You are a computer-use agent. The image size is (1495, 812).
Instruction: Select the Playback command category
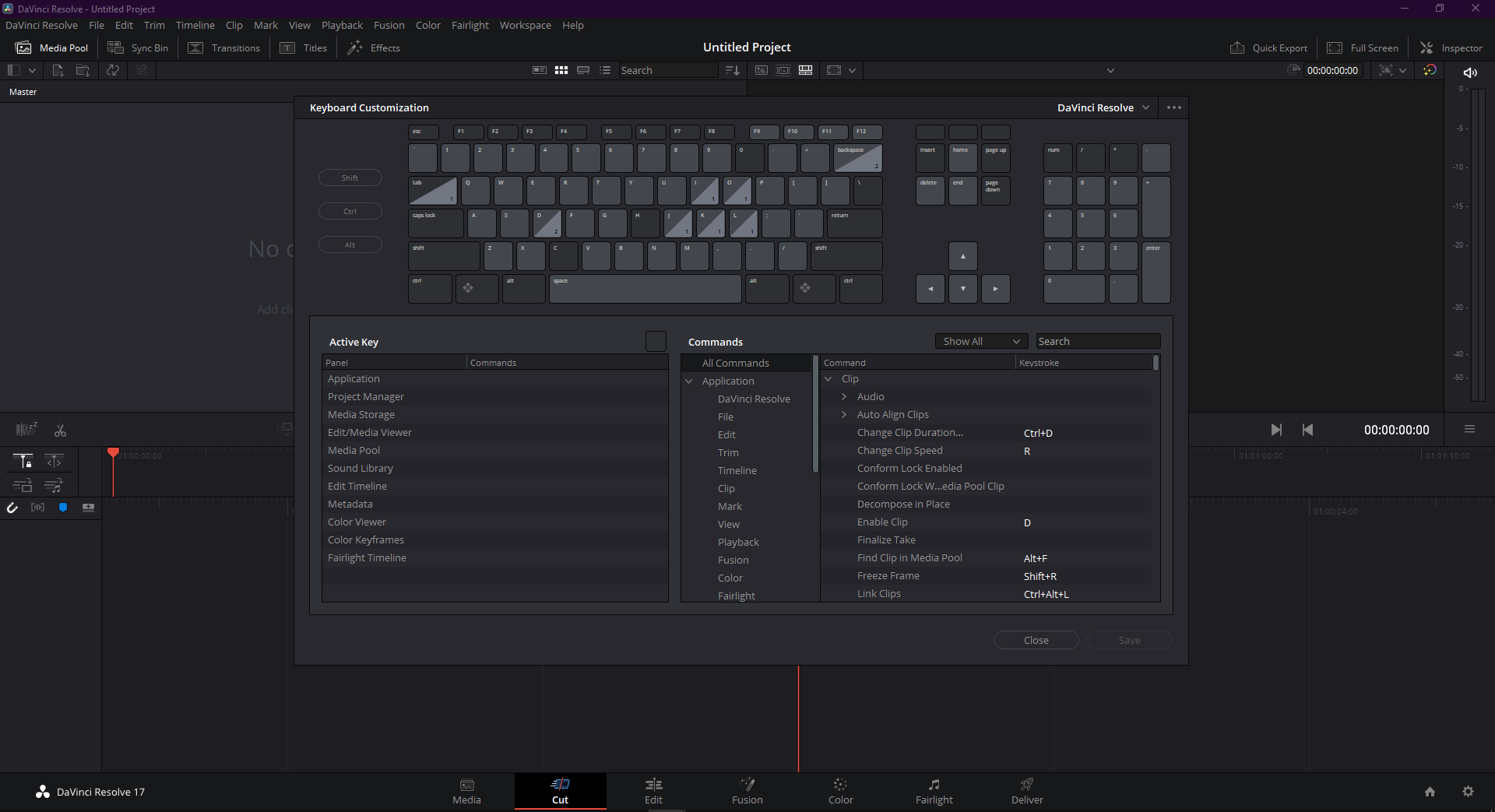pyautogui.click(x=738, y=542)
